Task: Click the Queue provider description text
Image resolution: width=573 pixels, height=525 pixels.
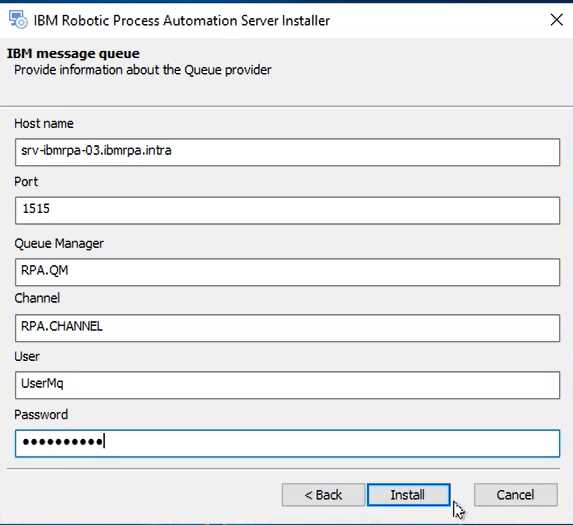Action: pos(143,70)
